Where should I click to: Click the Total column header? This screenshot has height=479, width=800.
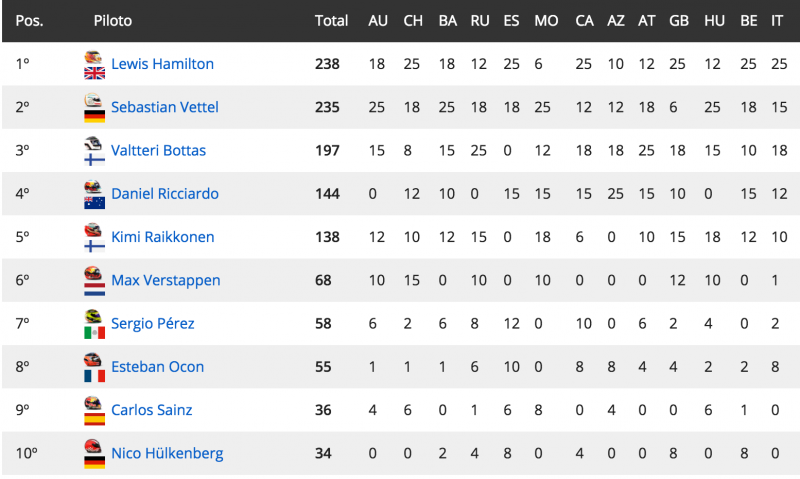pyautogui.click(x=331, y=20)
